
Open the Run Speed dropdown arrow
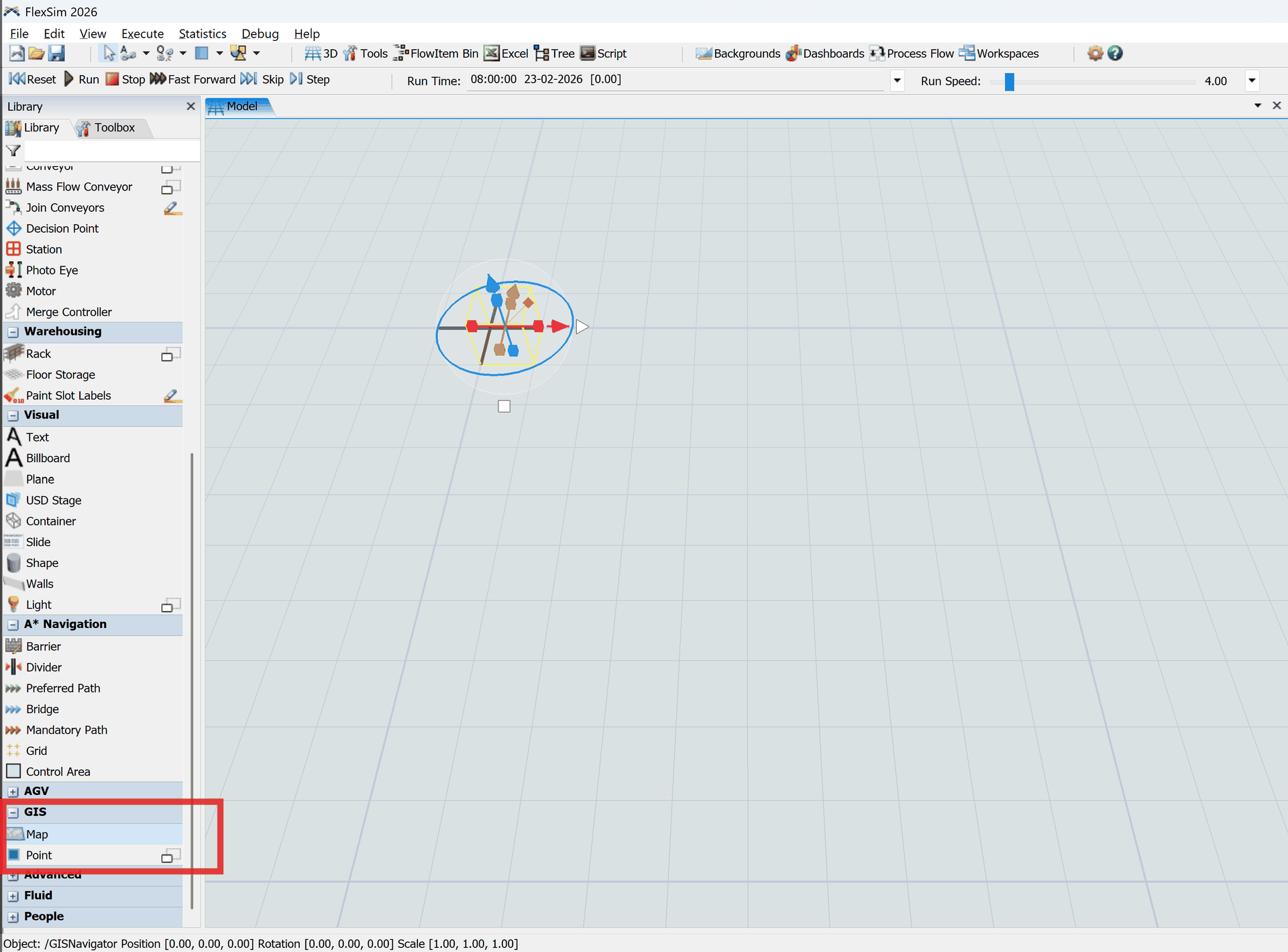click(1251, 81)
